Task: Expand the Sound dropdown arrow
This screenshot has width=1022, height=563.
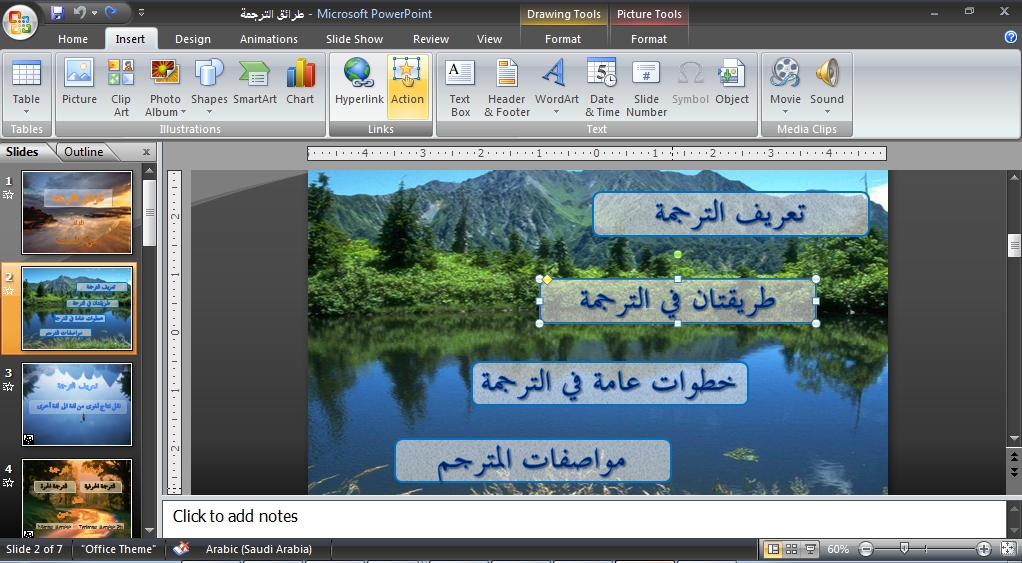Action: coord(826,112)
